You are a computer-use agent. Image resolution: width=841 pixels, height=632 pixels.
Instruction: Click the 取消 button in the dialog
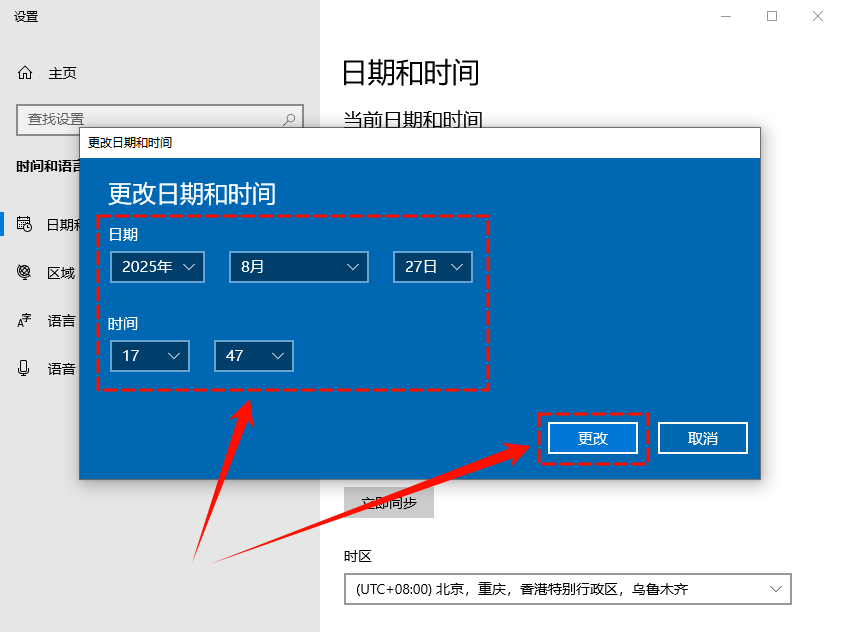703,438
